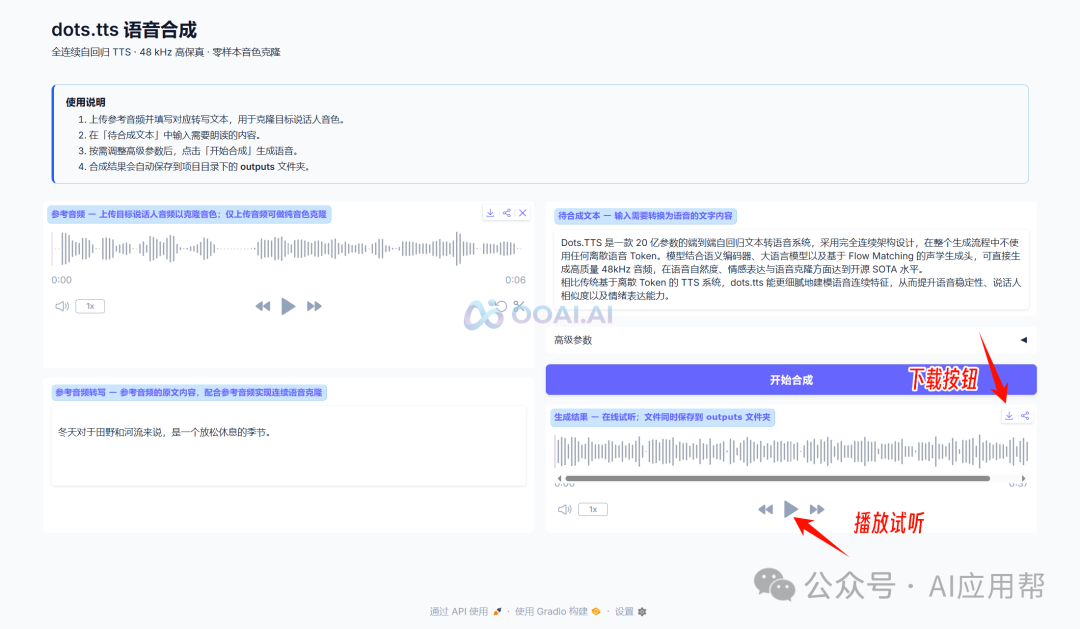Play the reference audio
The height and width of the screenshot is (629, 1080).
pos(288,306)
